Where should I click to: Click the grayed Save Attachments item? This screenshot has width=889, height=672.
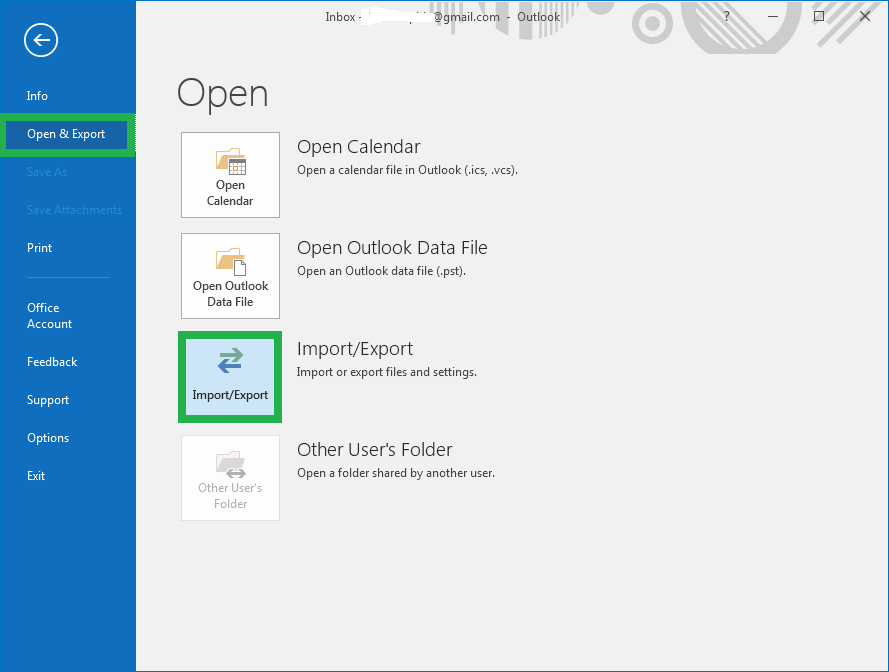click(74, 210)
